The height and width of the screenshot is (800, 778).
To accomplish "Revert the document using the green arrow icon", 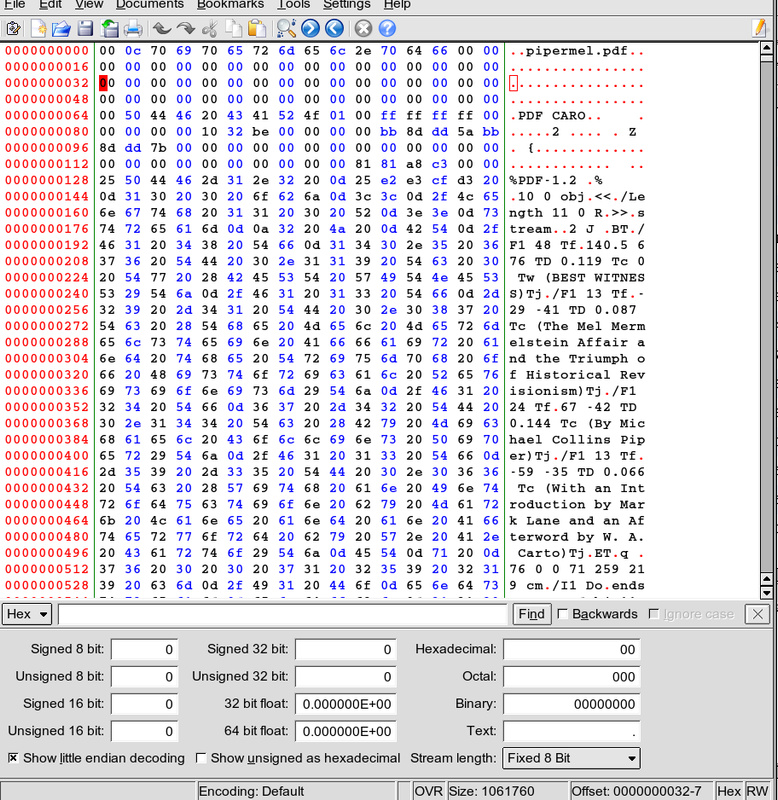I will 109,28.
